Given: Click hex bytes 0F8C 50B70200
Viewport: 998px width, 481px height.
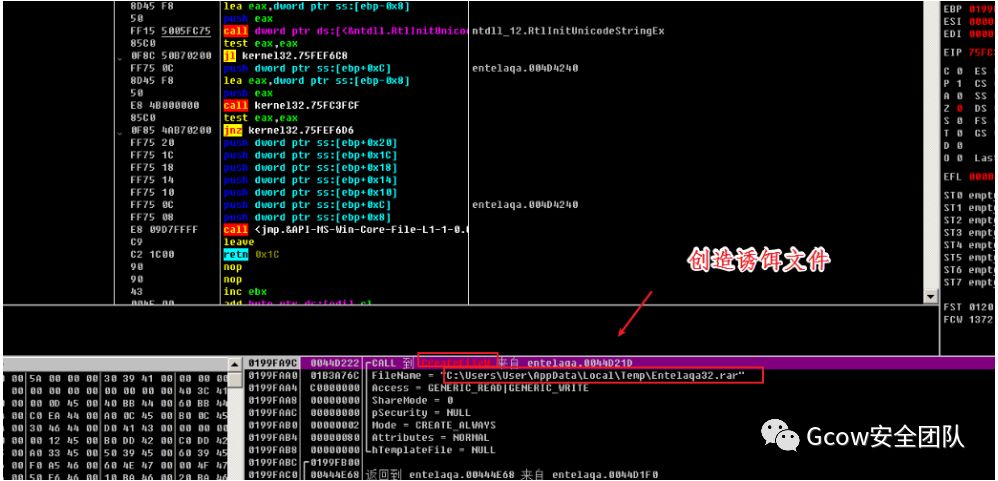Looking at the screenshot, I should tap(171, 56).
